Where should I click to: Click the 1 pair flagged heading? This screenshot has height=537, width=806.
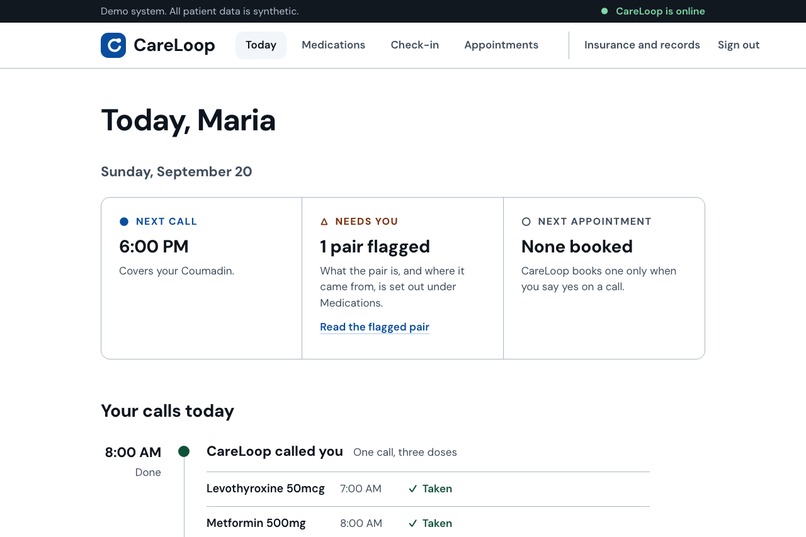click(x=375, y=247)
